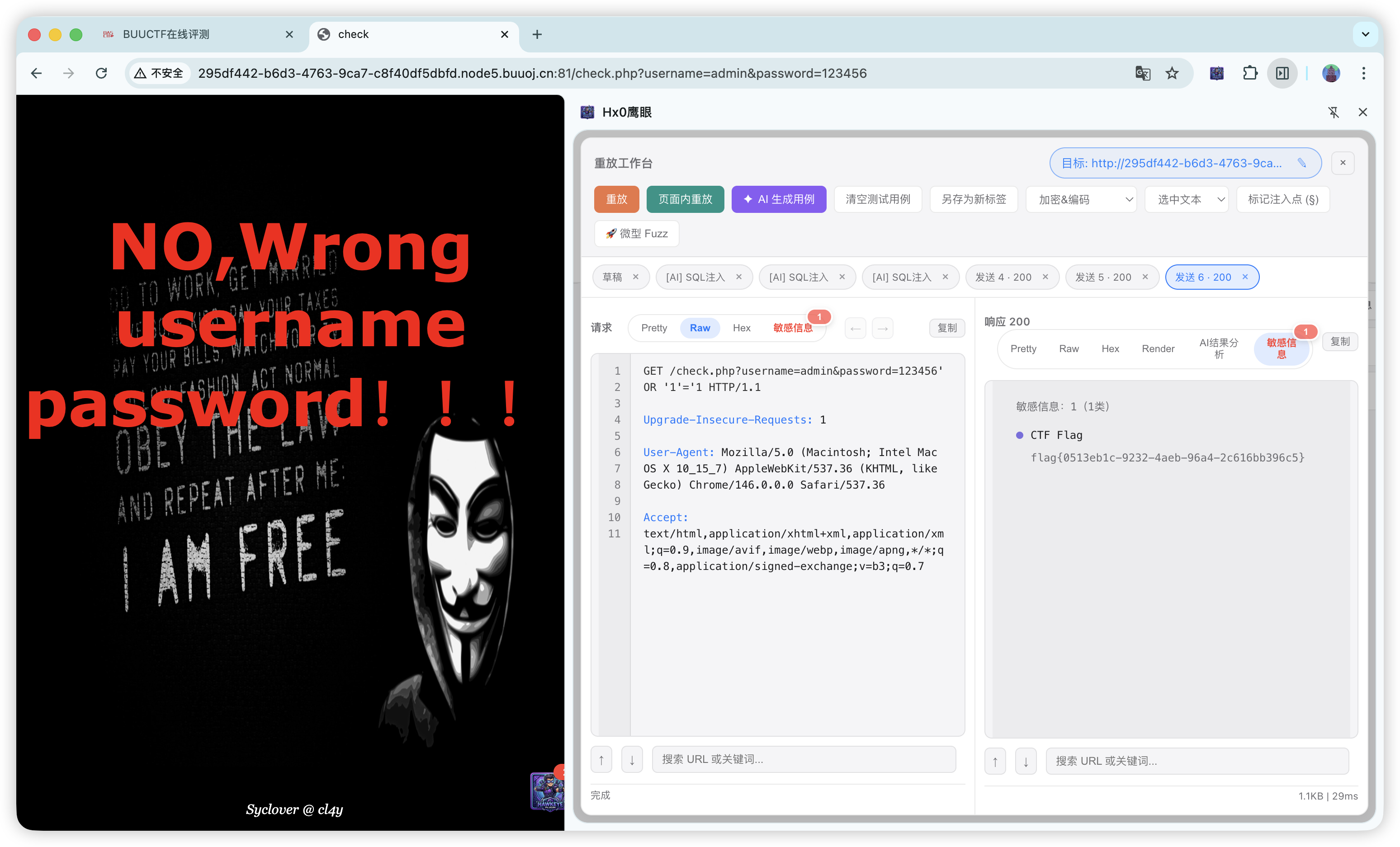1400x847 pixels.
Task: Open the Chrome extensions puzzle icon
Action: pos(1249,73)
